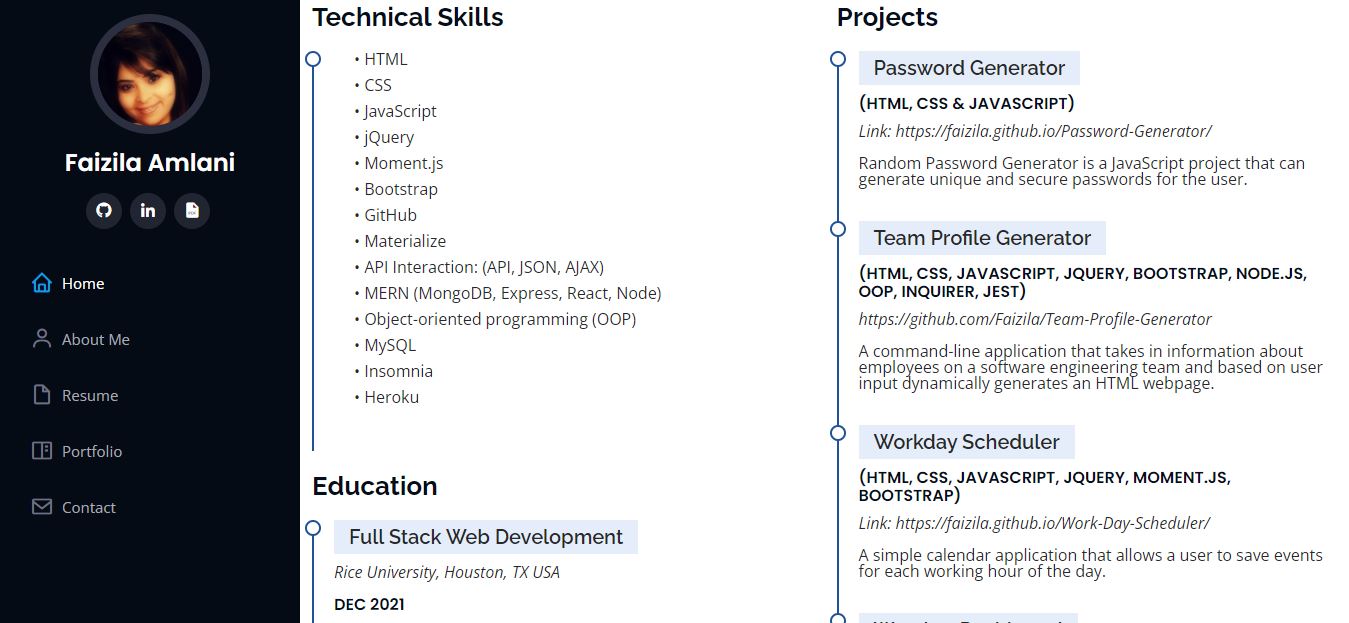Click the Random Password Generator description
The image size is (1349, 623).
(x=1082, y=171)
